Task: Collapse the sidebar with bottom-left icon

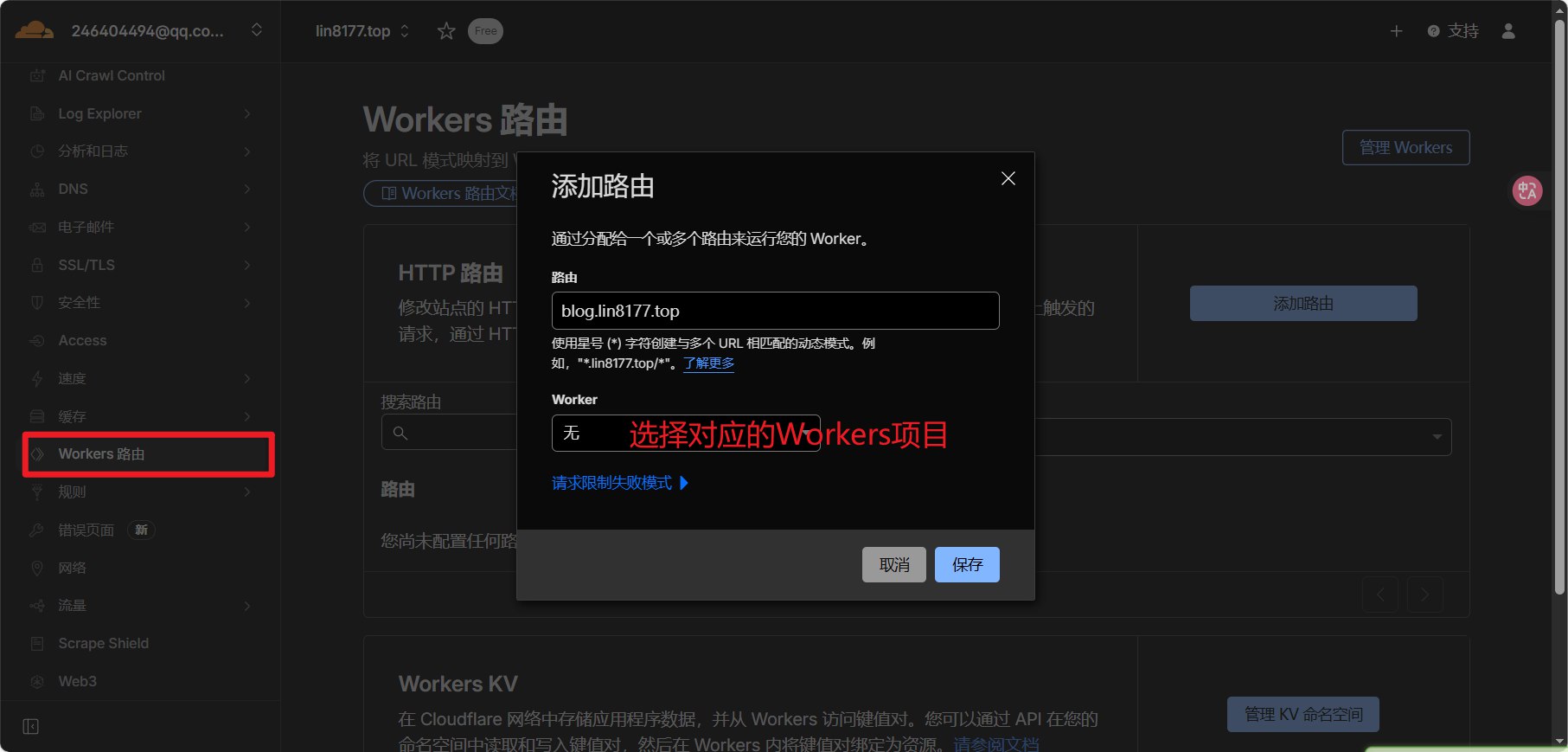Action: pos(31,726)
